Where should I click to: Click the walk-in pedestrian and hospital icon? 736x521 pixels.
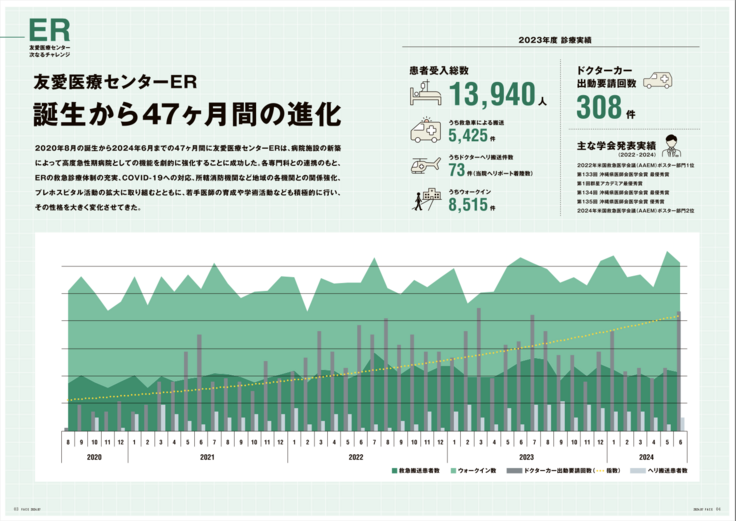[x=426, y=200]
